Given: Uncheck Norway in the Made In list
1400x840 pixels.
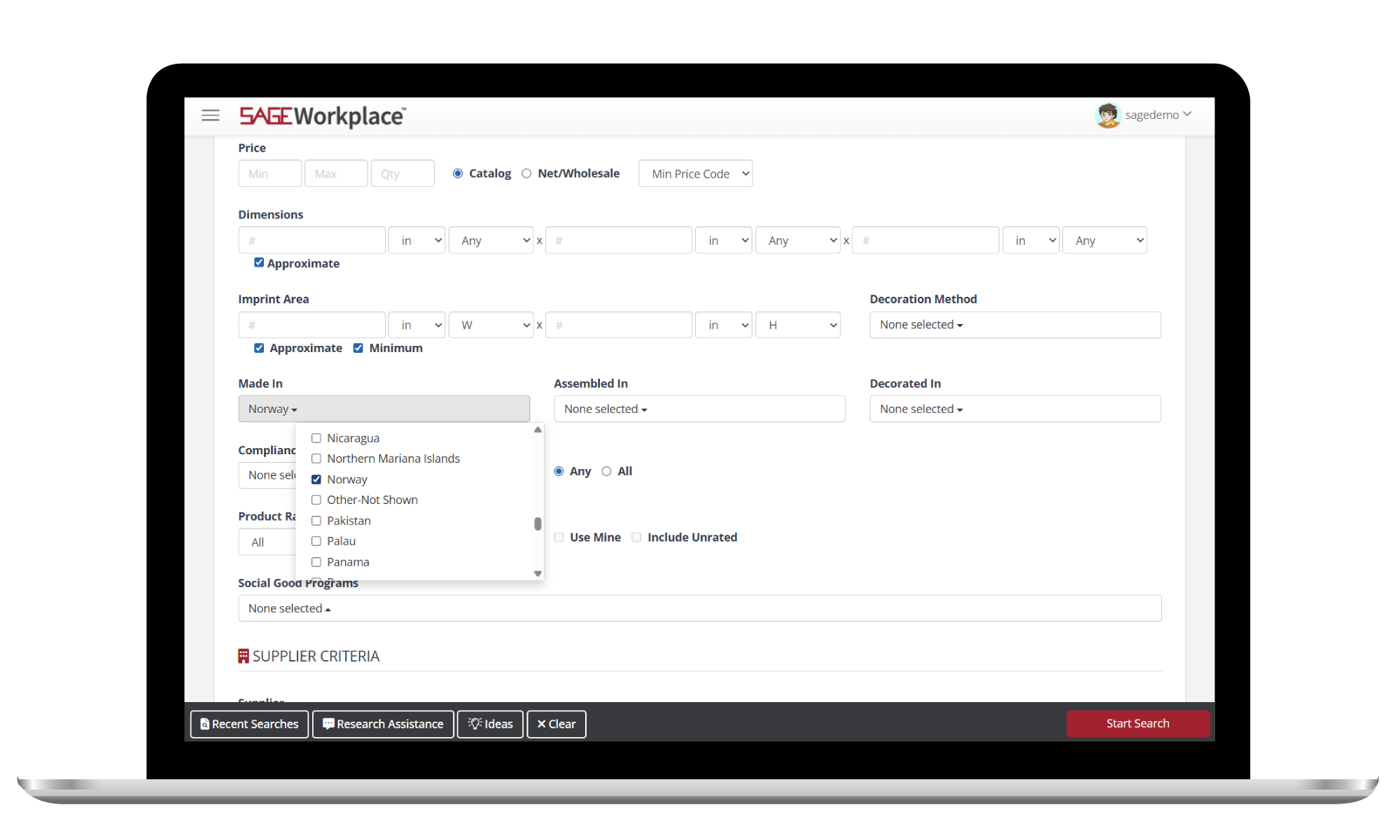Looking at the screenshot, I should [316, 479].
